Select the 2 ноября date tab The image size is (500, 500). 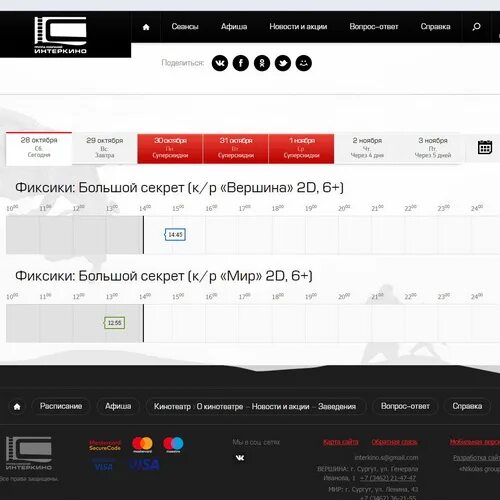pyautogui.click(x=367, y=148)
